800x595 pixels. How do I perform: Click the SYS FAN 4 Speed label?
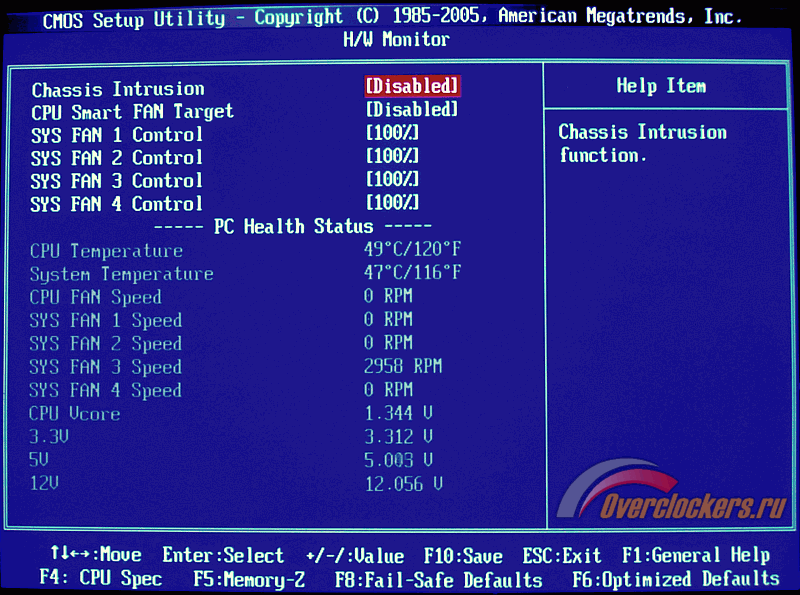106,390
